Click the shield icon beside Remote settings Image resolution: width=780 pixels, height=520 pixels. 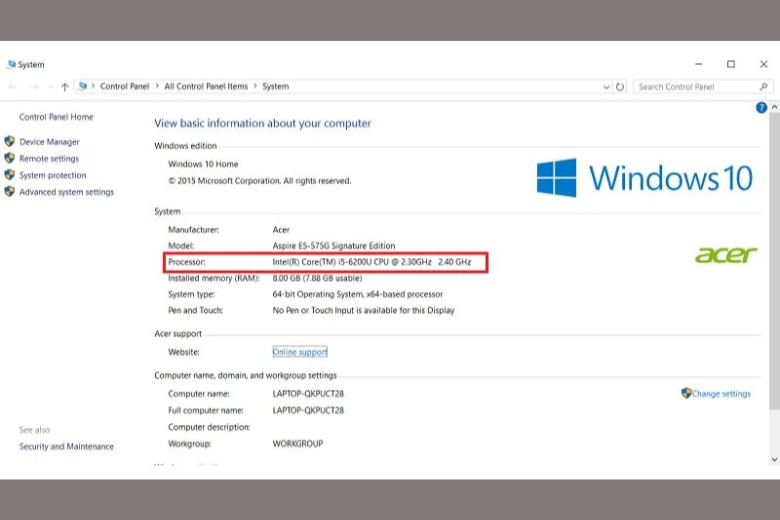point(9,158)
